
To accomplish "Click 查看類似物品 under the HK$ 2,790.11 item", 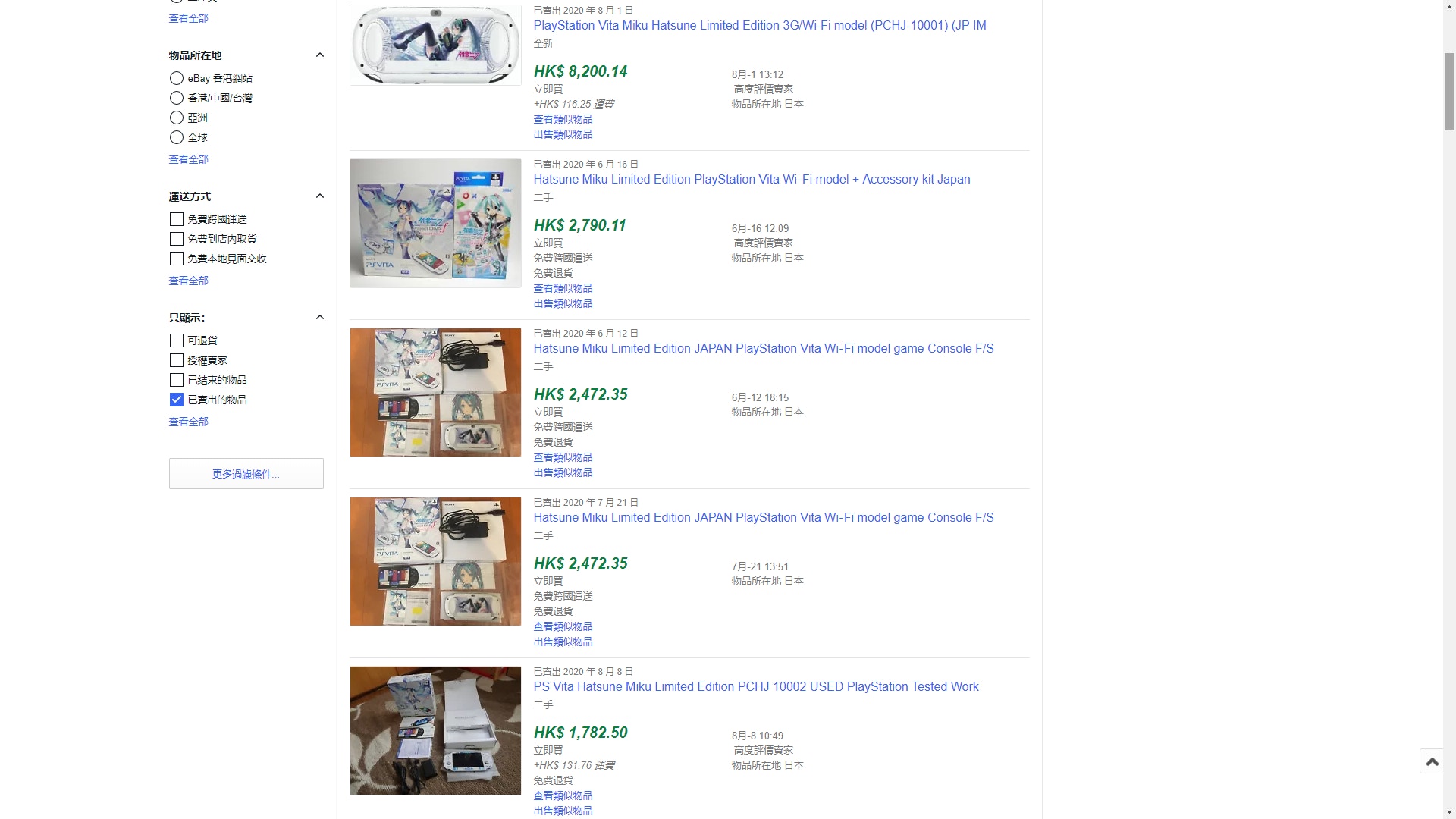I will click(563, 288).
